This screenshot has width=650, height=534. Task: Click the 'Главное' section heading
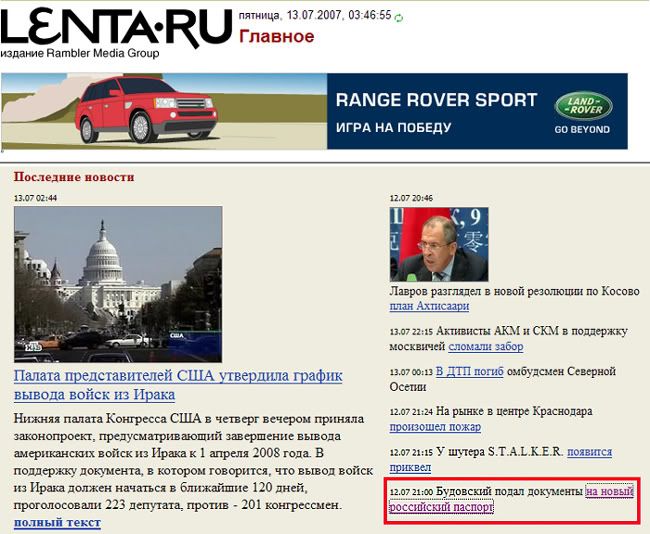point(276,36)
